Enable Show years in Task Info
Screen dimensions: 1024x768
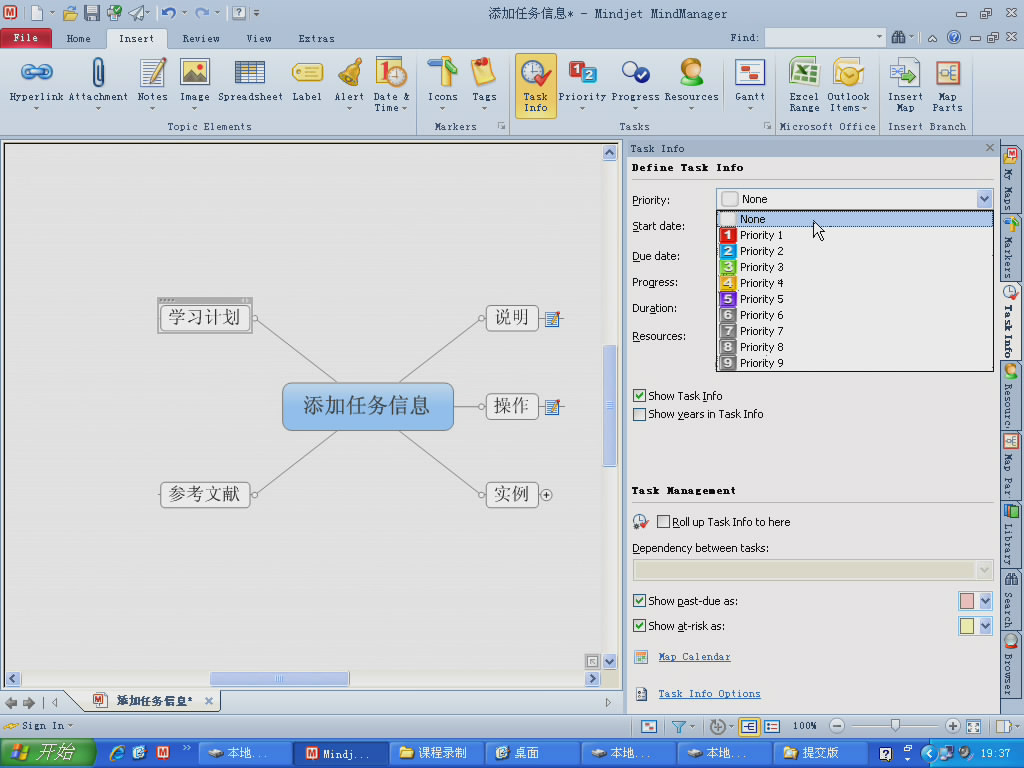click(639, 414)
